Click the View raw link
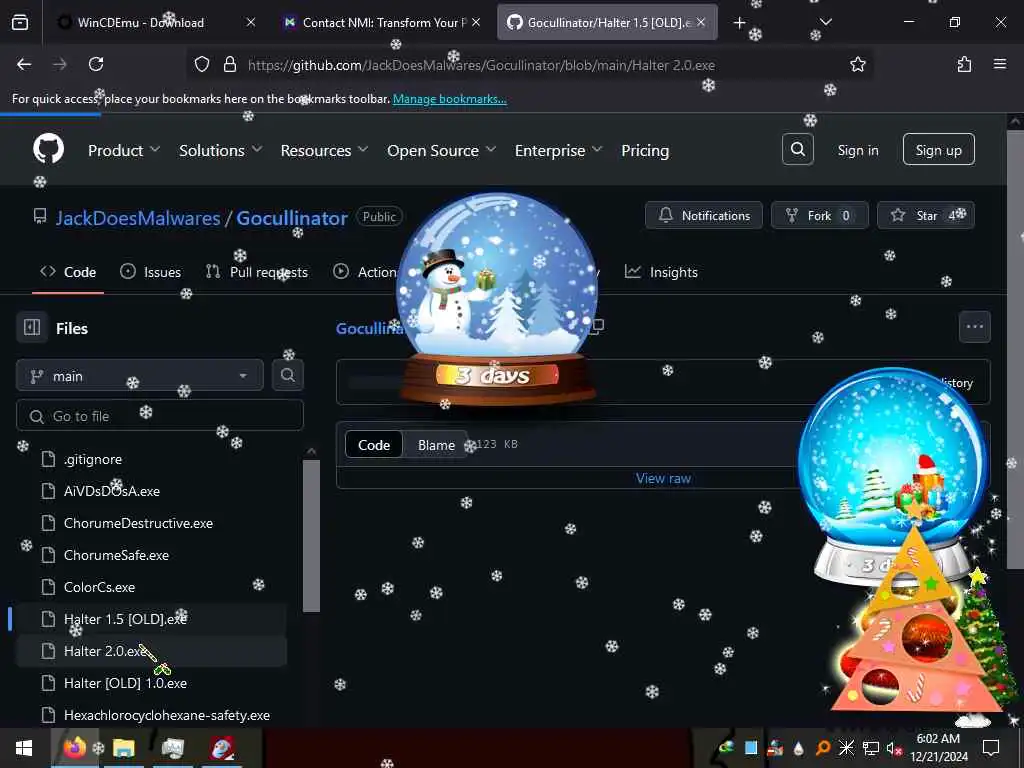 coord(663,478)
